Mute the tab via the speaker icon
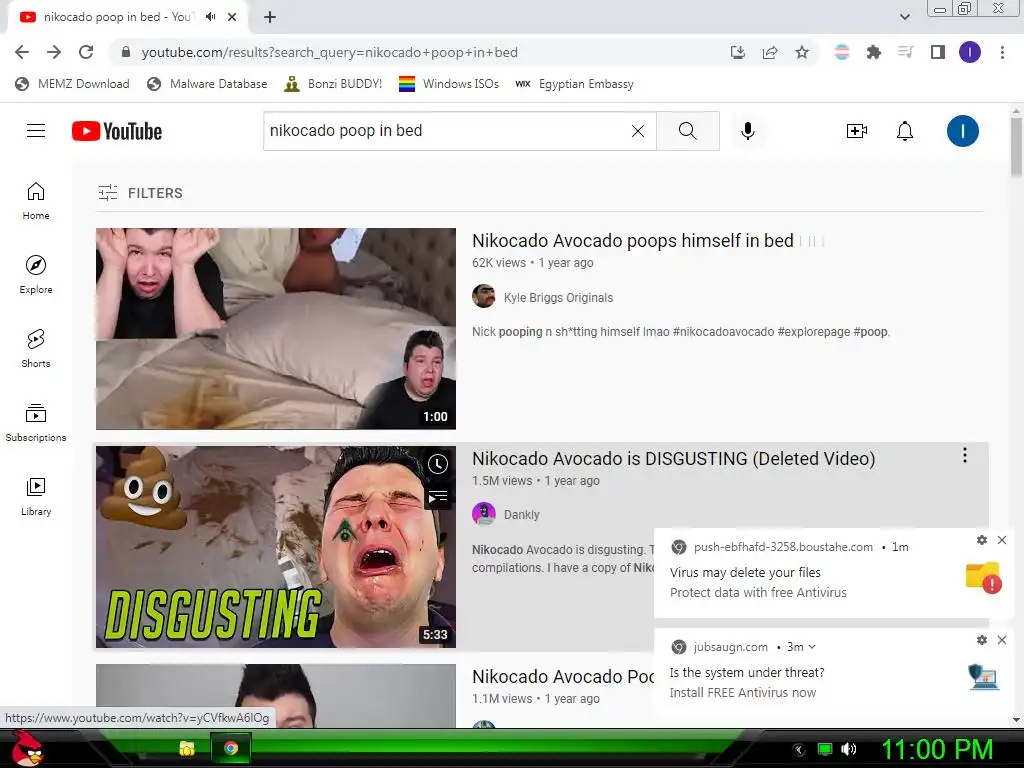This screenshot has width=1024, height=768. (x=210, y=17)
